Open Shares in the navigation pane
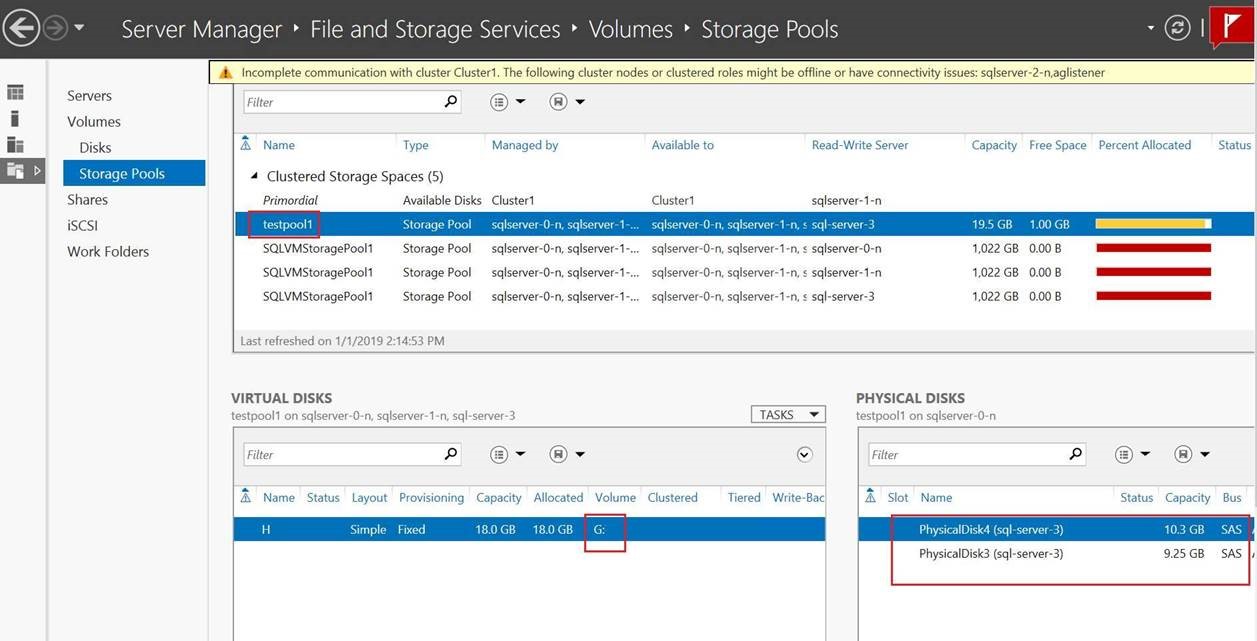This screenshot has height=641, width=1257. click(87, 199)
